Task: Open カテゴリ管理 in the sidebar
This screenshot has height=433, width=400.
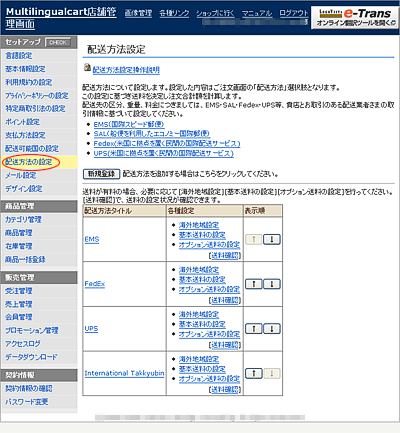Action: click(23, 220)
